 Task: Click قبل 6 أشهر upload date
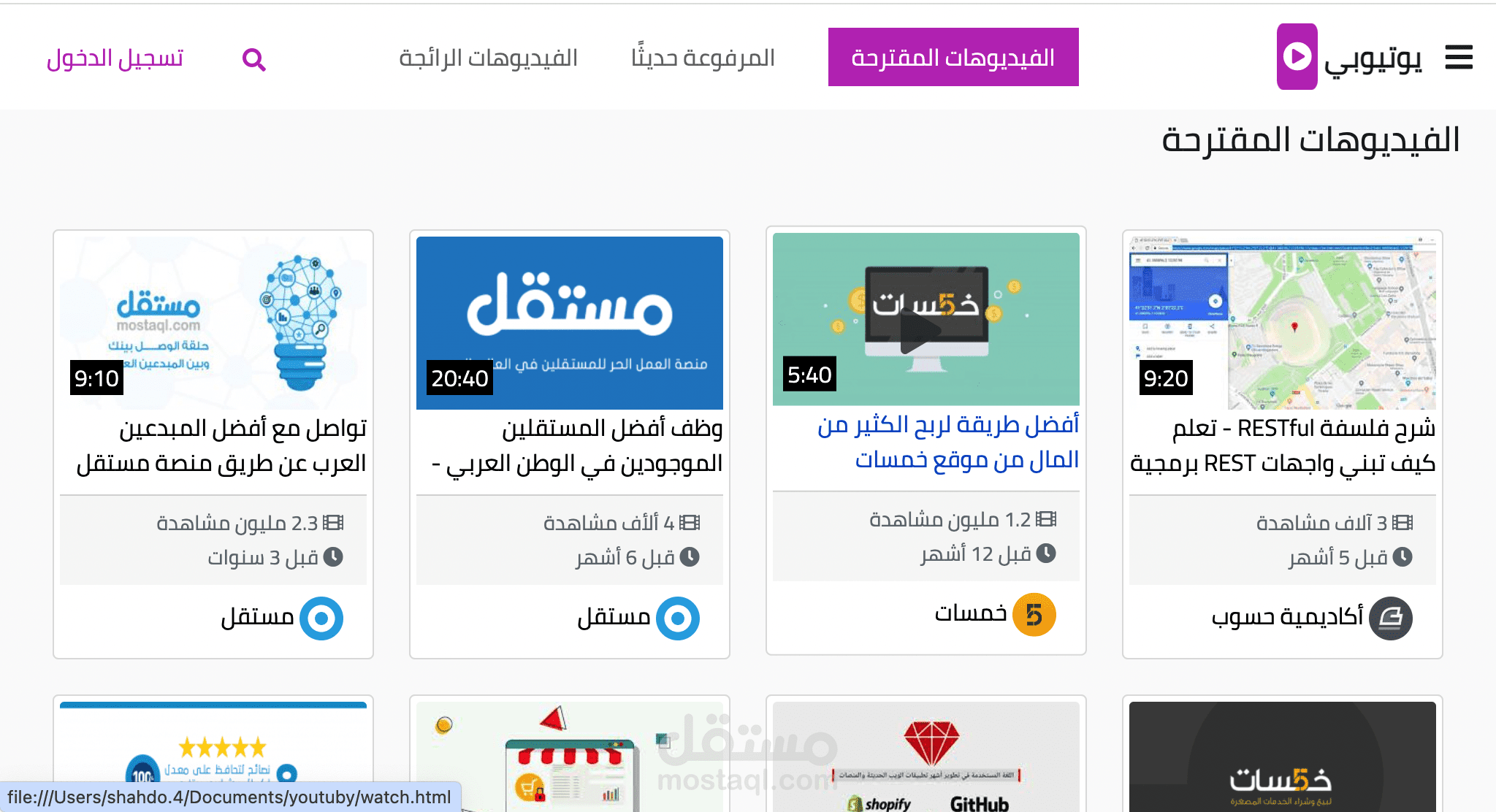625,558
